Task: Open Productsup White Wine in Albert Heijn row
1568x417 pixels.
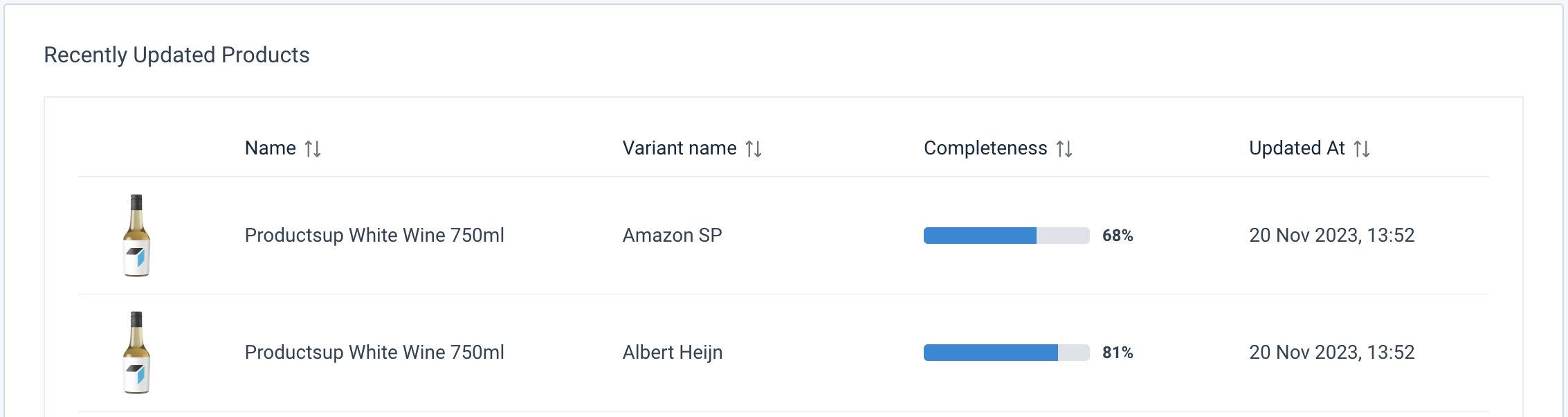Action: 374,353
